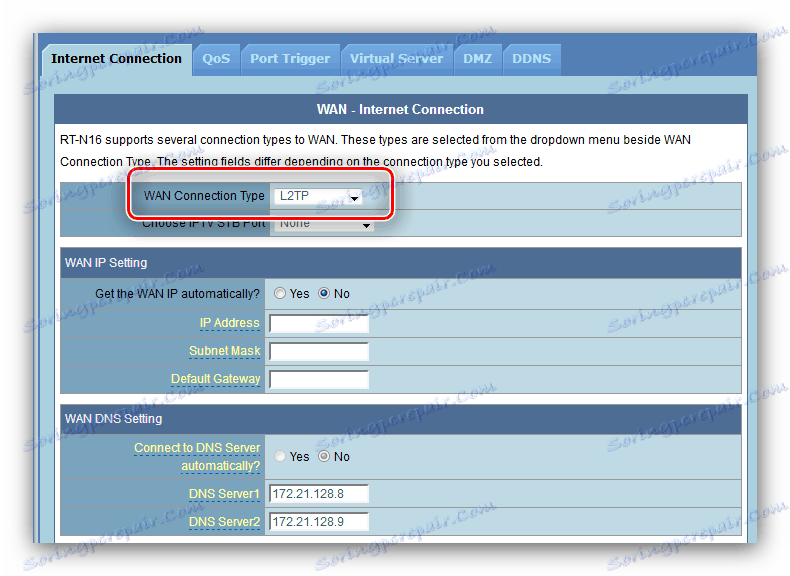The image size is (790, 576).
Task: Open the Port Trigger tab
Action: click(290, 59)
